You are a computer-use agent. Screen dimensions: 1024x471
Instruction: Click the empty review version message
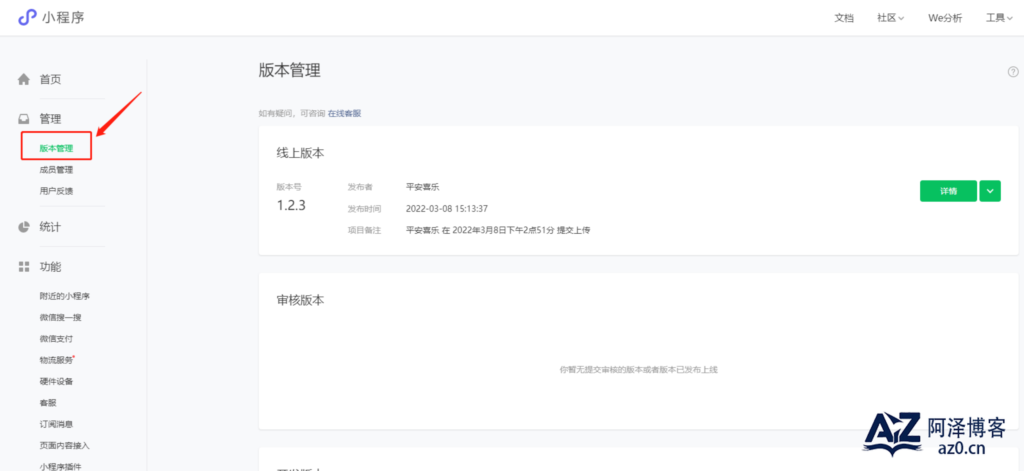(x=639, y=370)
